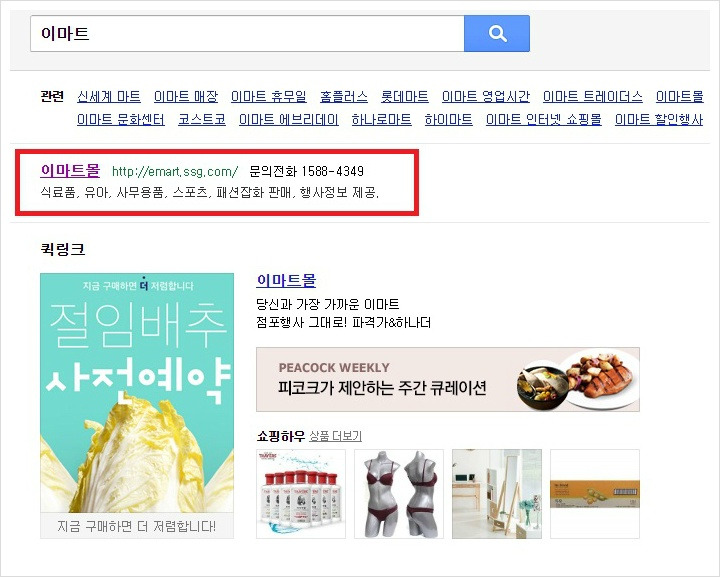Open the 이마트 할인행사 related link
This screenshot has height=577, width=720.
[x=659, y=120]
